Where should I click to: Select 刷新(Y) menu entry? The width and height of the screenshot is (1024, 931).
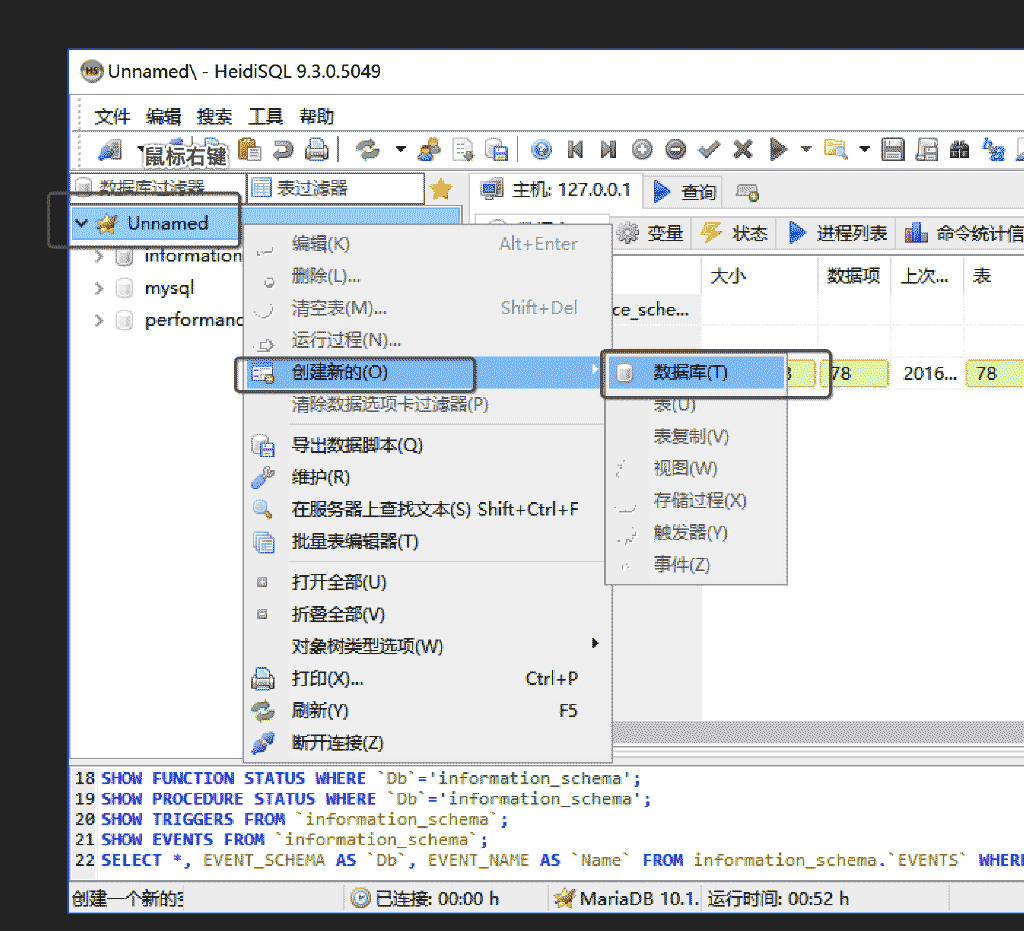pos(428,710)
